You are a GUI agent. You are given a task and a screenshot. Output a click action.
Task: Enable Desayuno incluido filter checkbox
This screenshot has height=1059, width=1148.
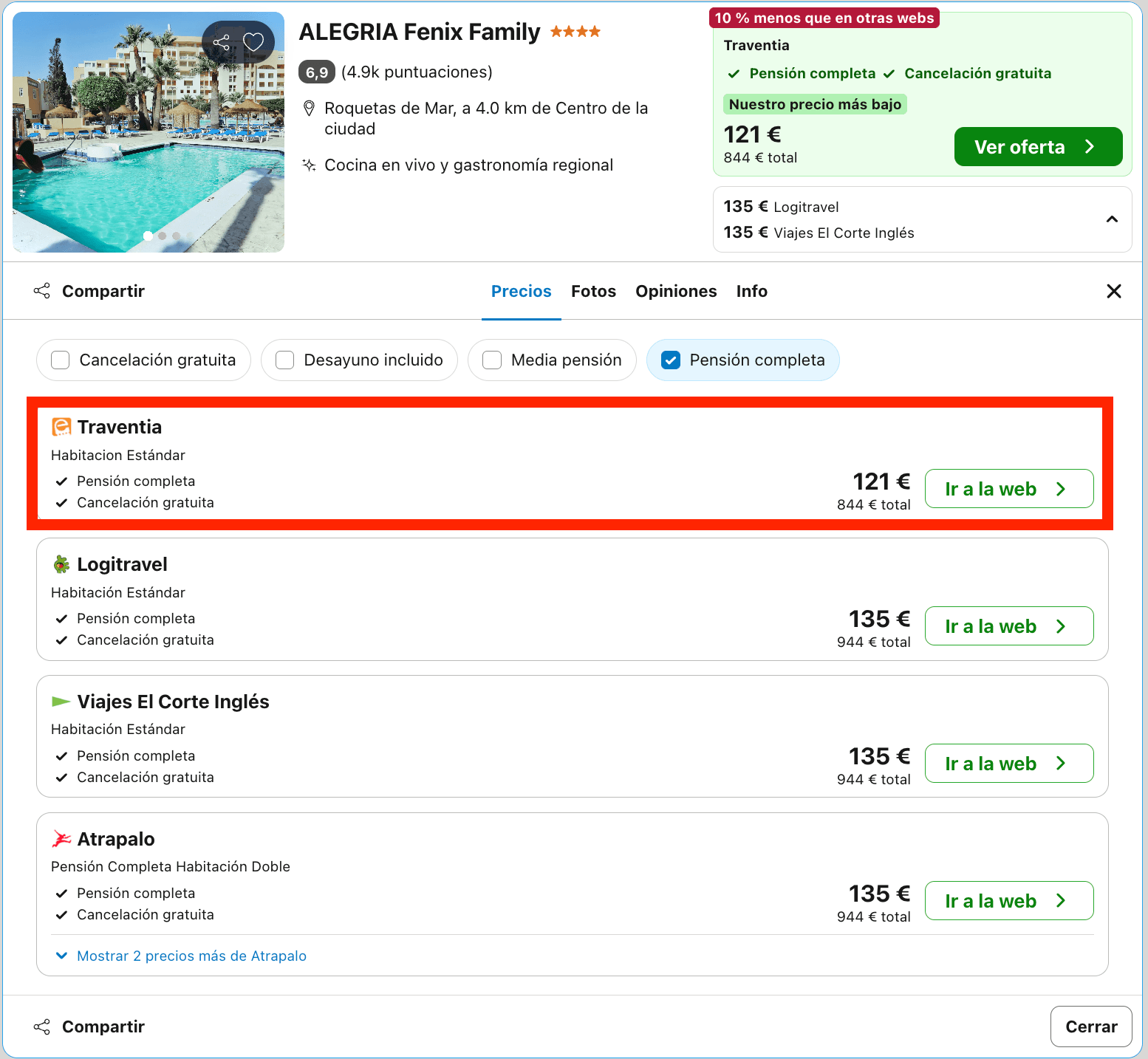tap(285, 360)
